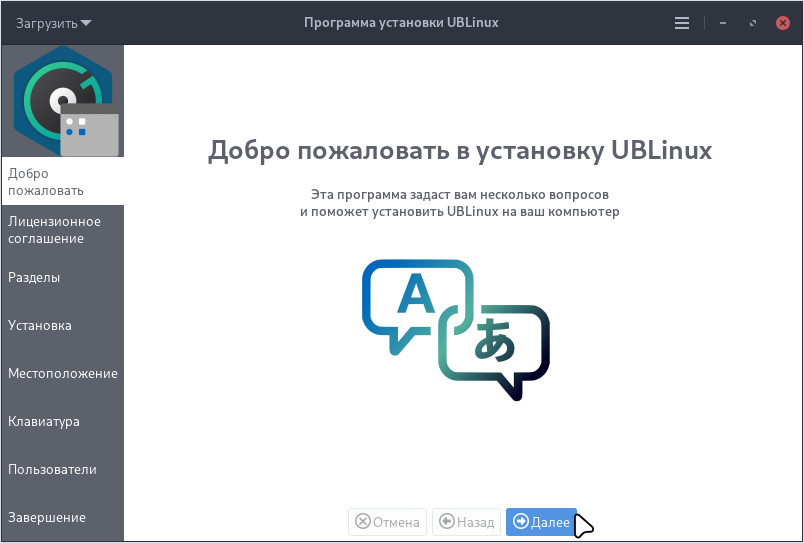Screen dimensions: 804x543
Task: Open the hamburger menu in title bar
Action: tap(681, 23)
